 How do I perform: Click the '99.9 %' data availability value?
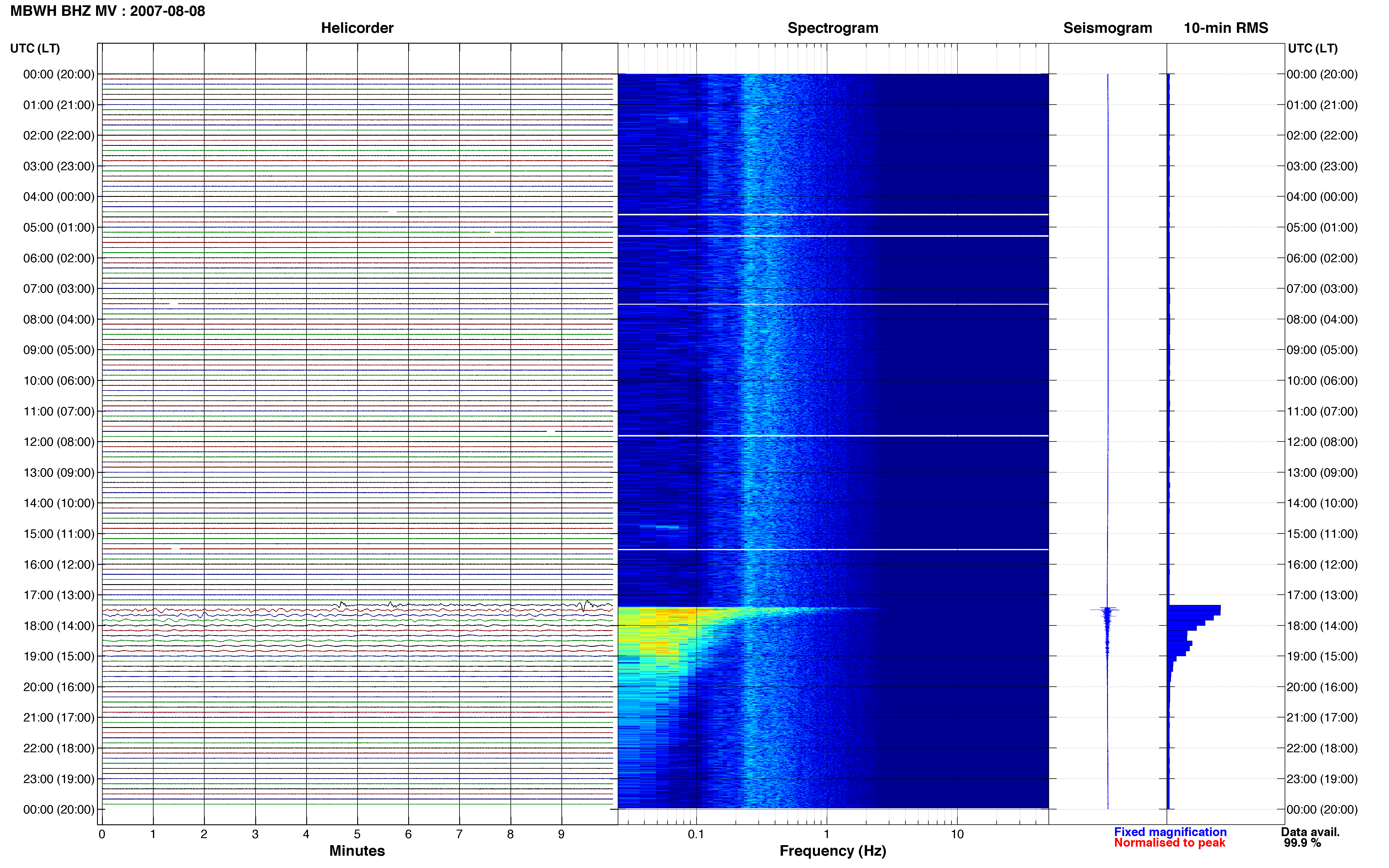click(x=1302, y=843)
